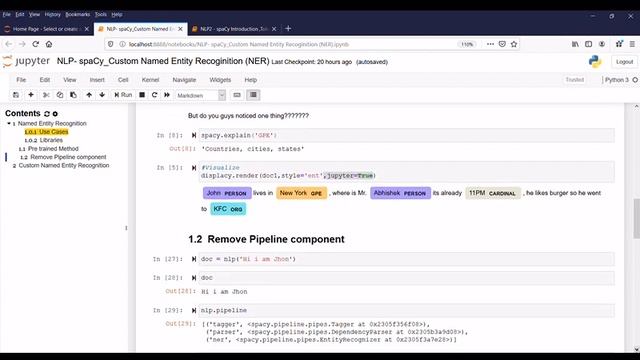The height and width of the screenshot is (360, 640).
Task: Open the Jupyter Edit menu
Action: [x=45, y=80]
